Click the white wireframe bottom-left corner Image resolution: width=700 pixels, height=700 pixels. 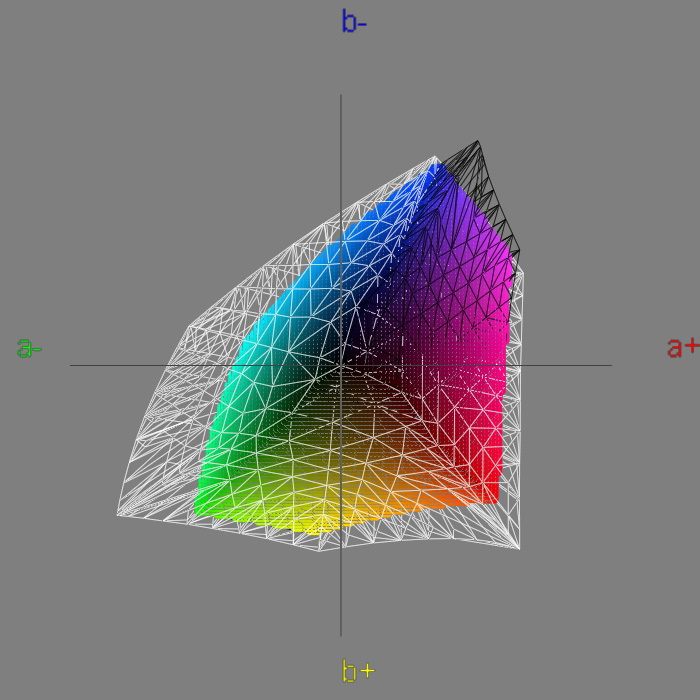click(118, 515)
